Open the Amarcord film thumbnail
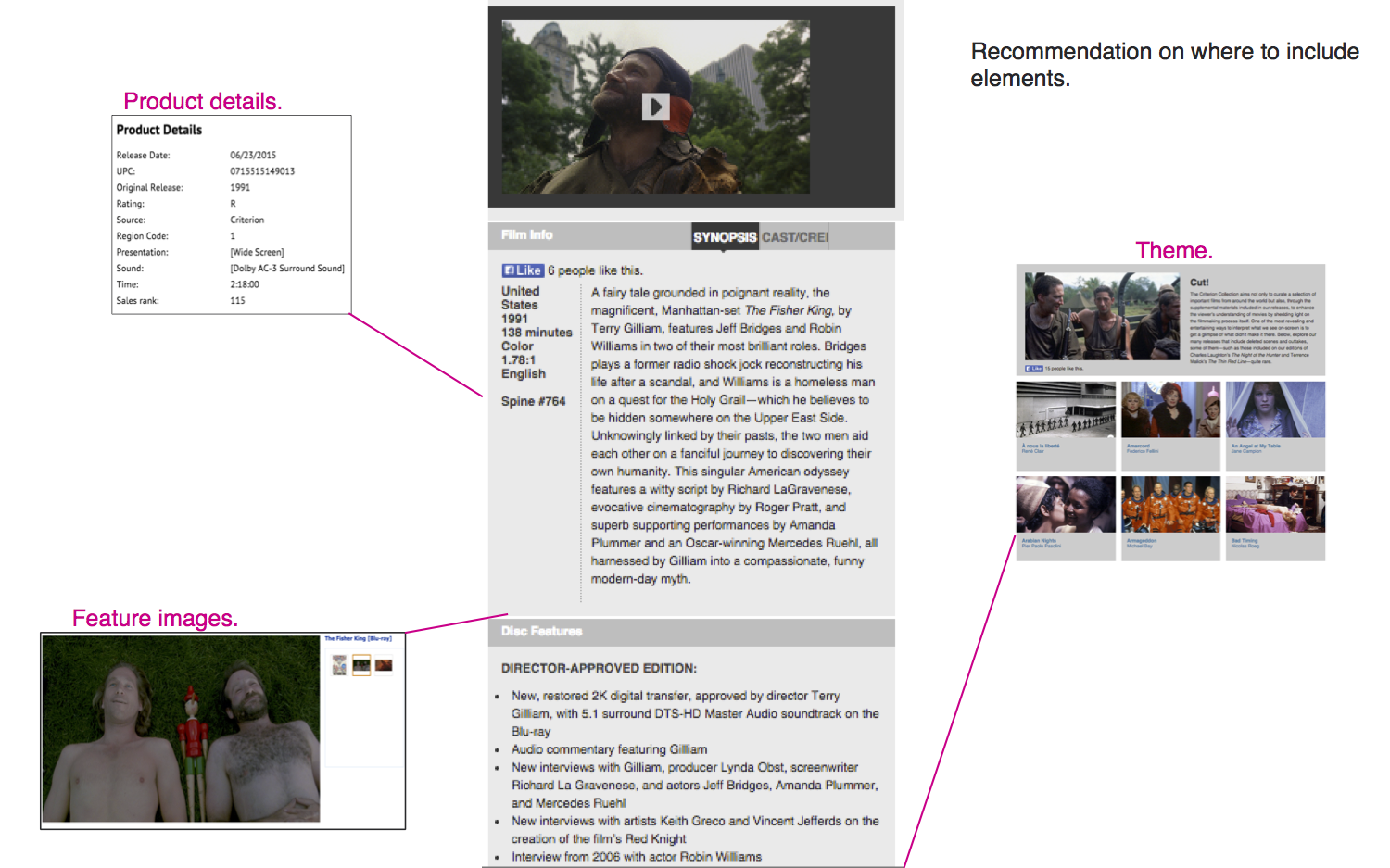 [x=1170, y=409]
